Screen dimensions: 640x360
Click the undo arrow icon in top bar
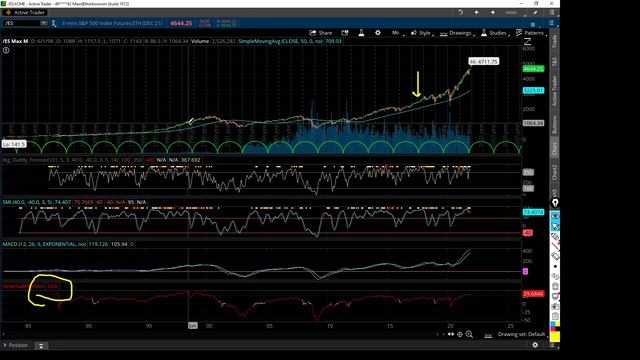click(x=460, y=13)
